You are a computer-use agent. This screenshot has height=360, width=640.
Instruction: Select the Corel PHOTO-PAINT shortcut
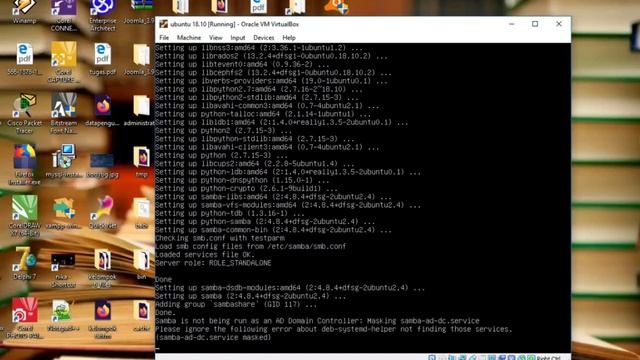24,318
